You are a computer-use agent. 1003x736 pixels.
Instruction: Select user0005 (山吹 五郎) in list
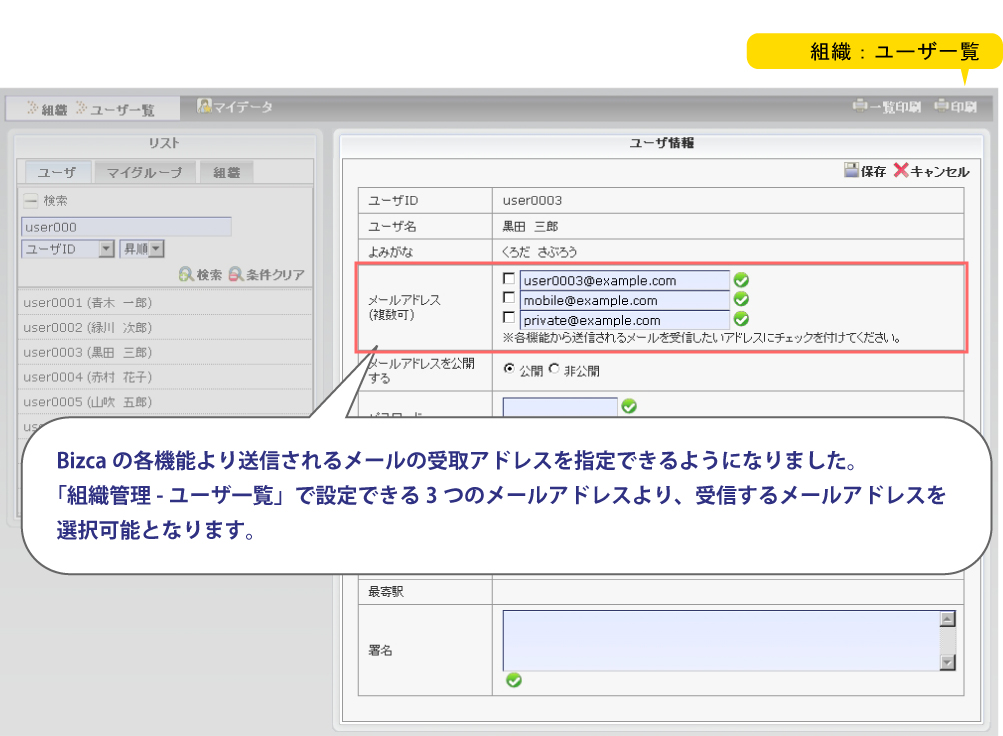coord(164,402)
